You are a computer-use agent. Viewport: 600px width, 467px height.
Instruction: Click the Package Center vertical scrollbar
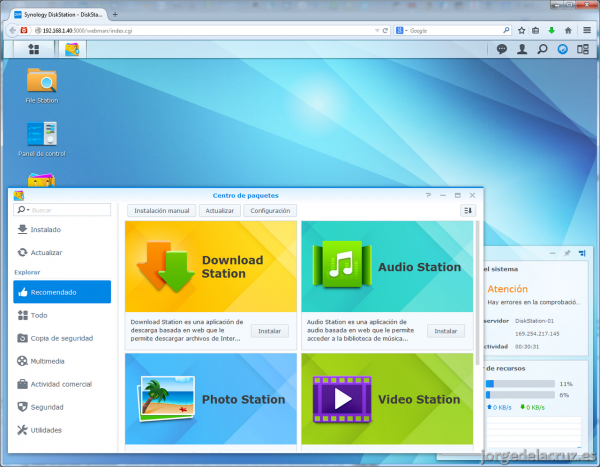(x=478, y=293)
